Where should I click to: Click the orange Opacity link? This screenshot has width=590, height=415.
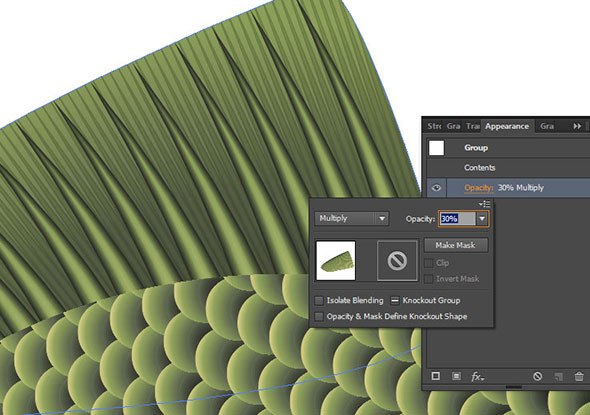[x=479, y=188]
